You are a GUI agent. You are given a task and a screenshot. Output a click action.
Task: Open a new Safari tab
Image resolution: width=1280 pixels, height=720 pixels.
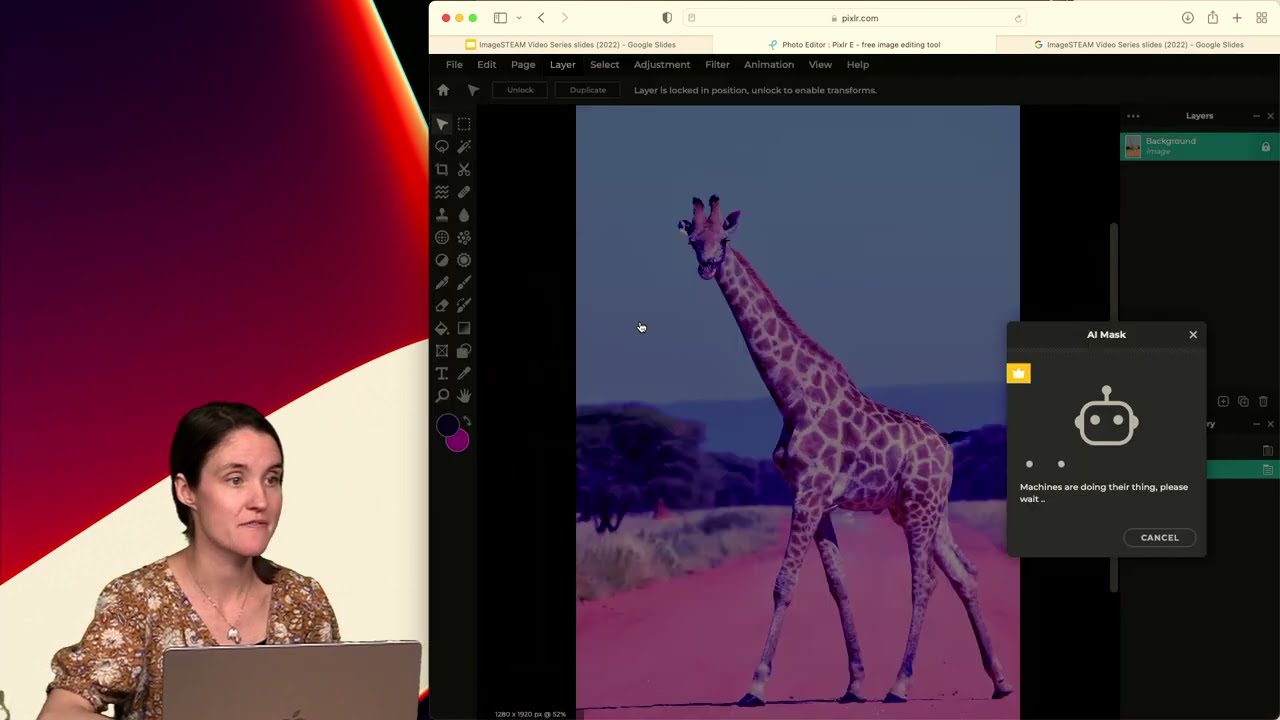click(x=1237, y=18)
